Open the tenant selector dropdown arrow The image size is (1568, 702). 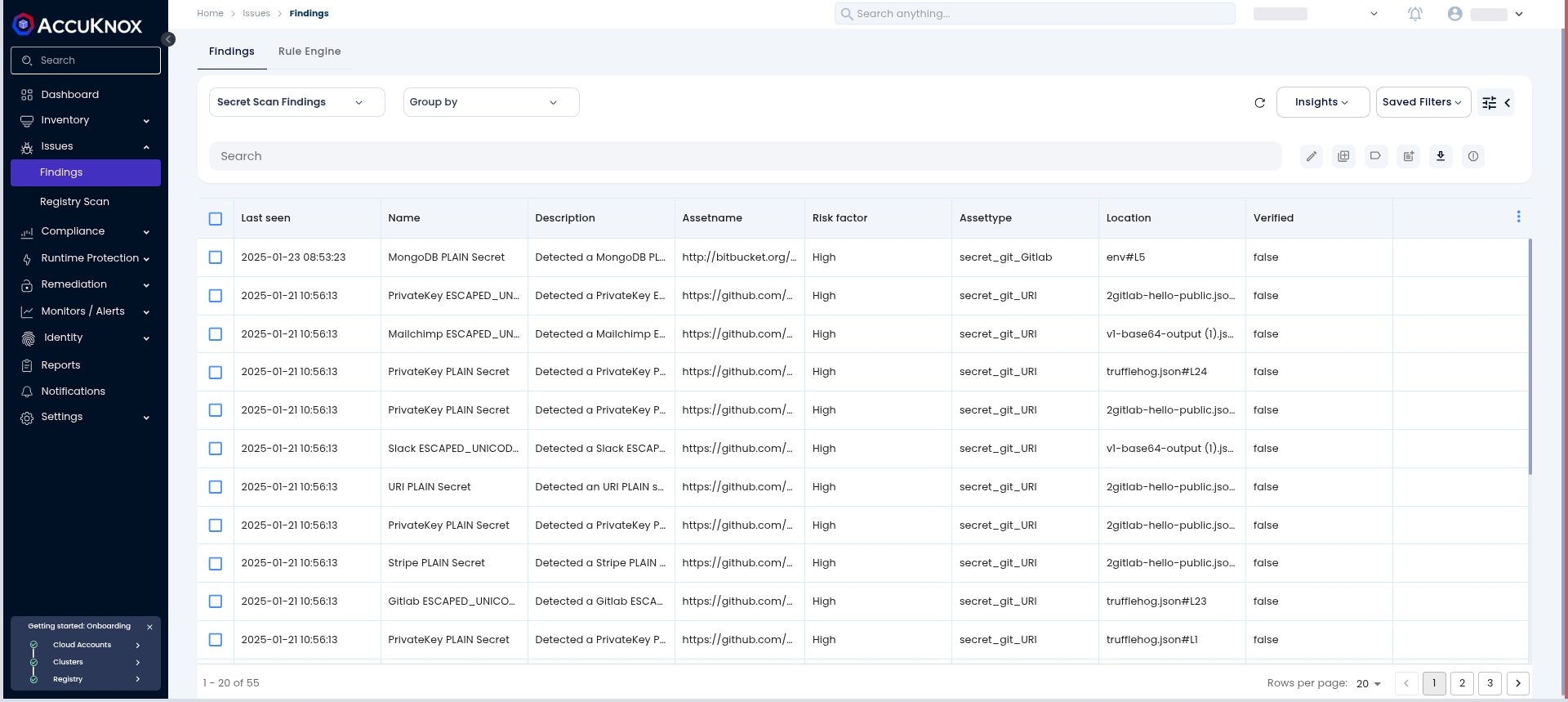pyautogui.click(x=1374, y=14)
